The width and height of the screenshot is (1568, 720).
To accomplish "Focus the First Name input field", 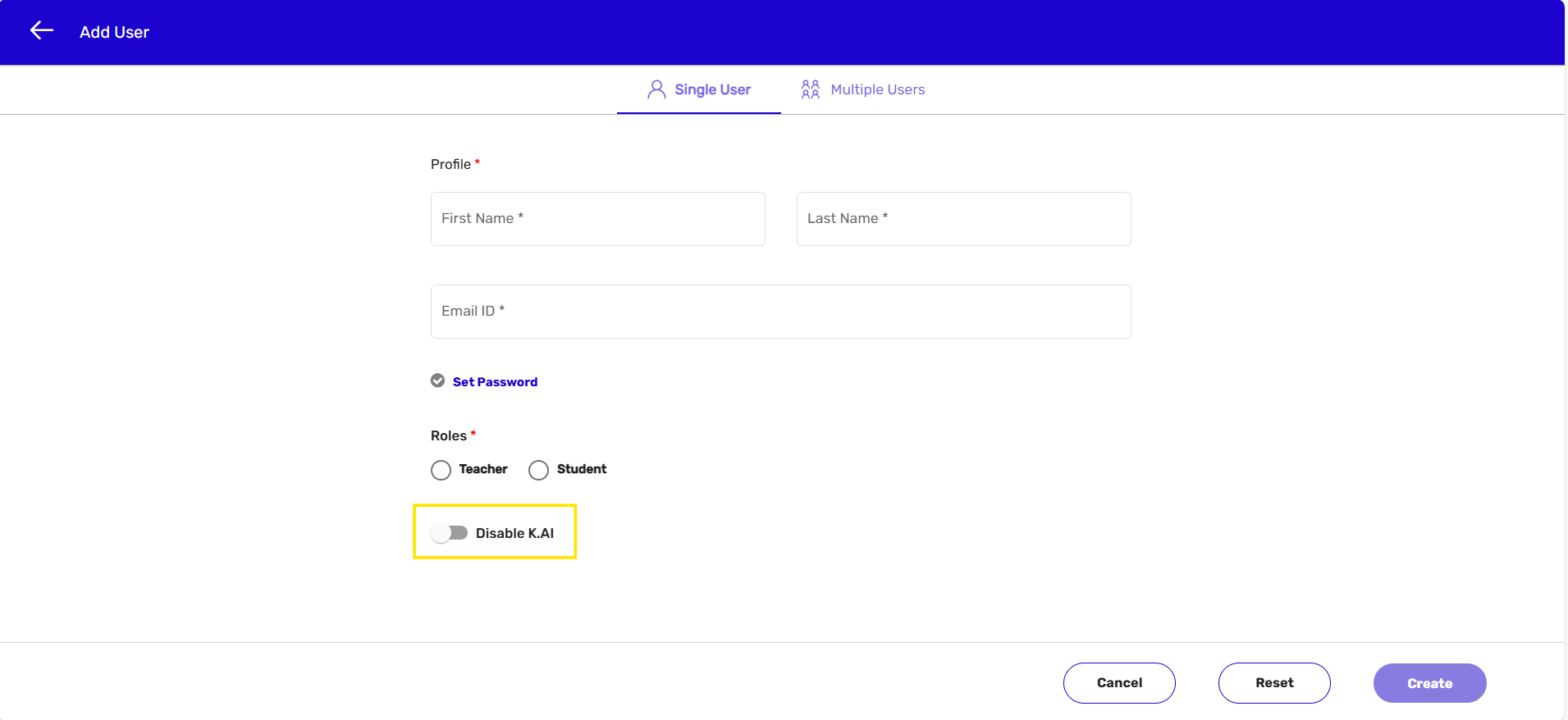I will pos(598,219).
